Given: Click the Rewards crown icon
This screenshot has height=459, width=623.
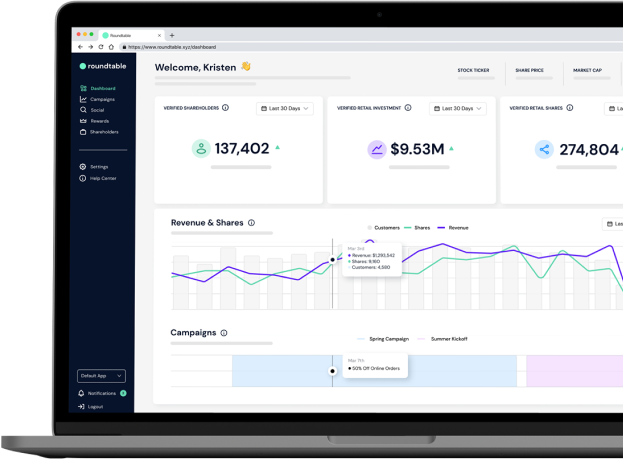Looking at the screenshot, I should tap(83, 121).
